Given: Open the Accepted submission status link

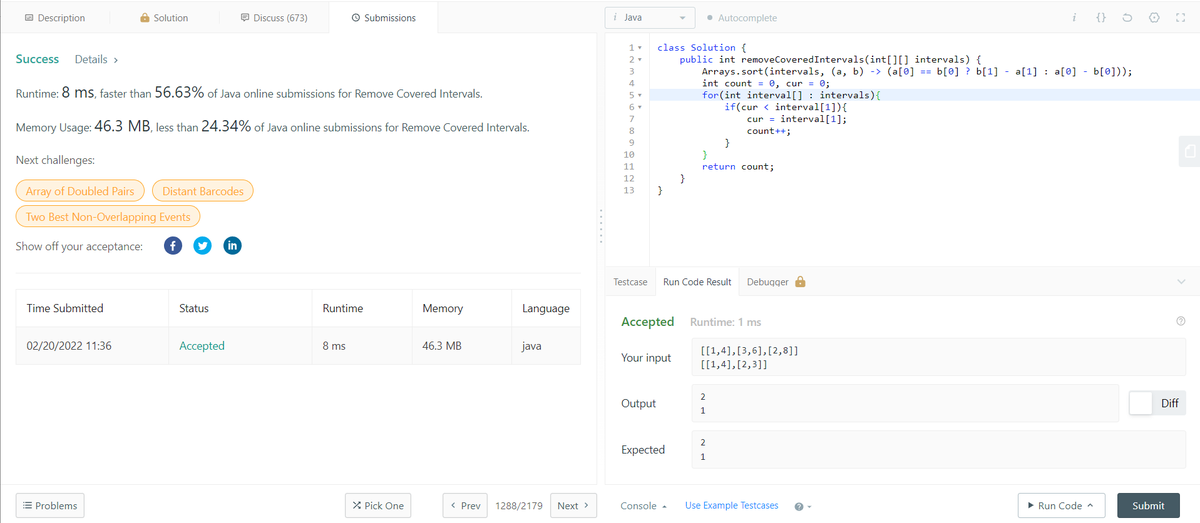Looking at the screenshot, I should coord(202,345).
